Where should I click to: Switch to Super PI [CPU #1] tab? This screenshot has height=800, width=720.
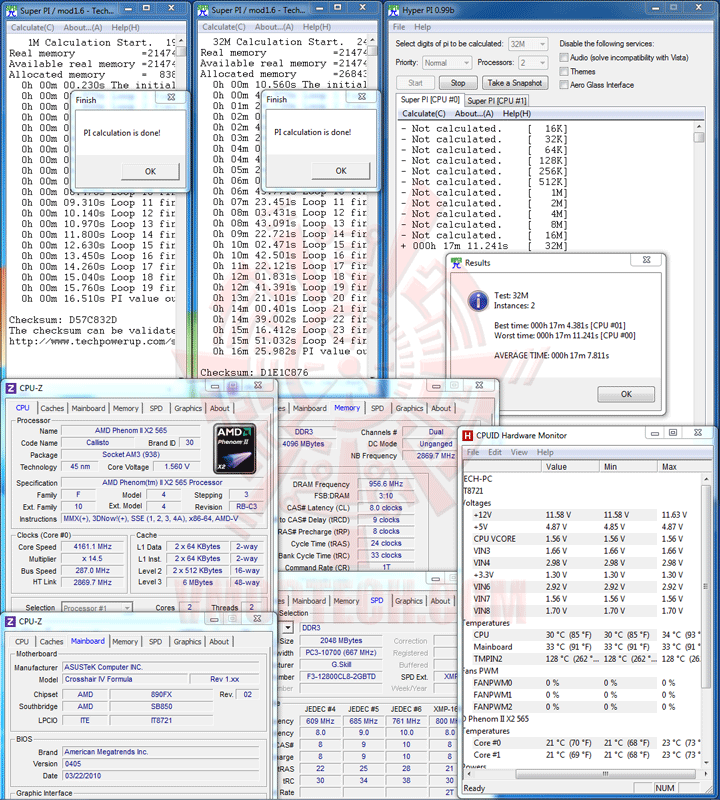tap(496, 101)
